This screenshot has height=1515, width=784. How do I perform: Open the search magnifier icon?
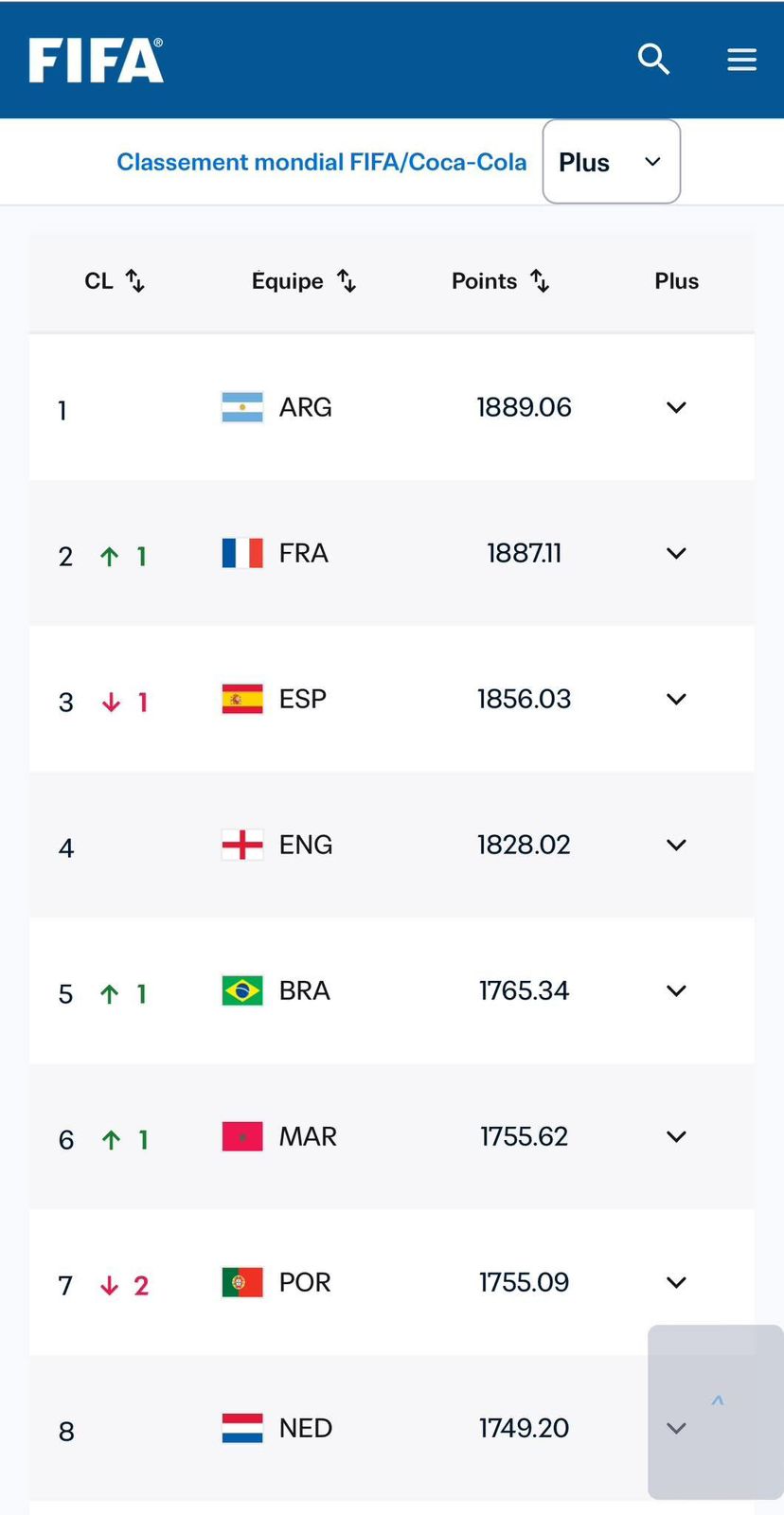click(653, 59)
